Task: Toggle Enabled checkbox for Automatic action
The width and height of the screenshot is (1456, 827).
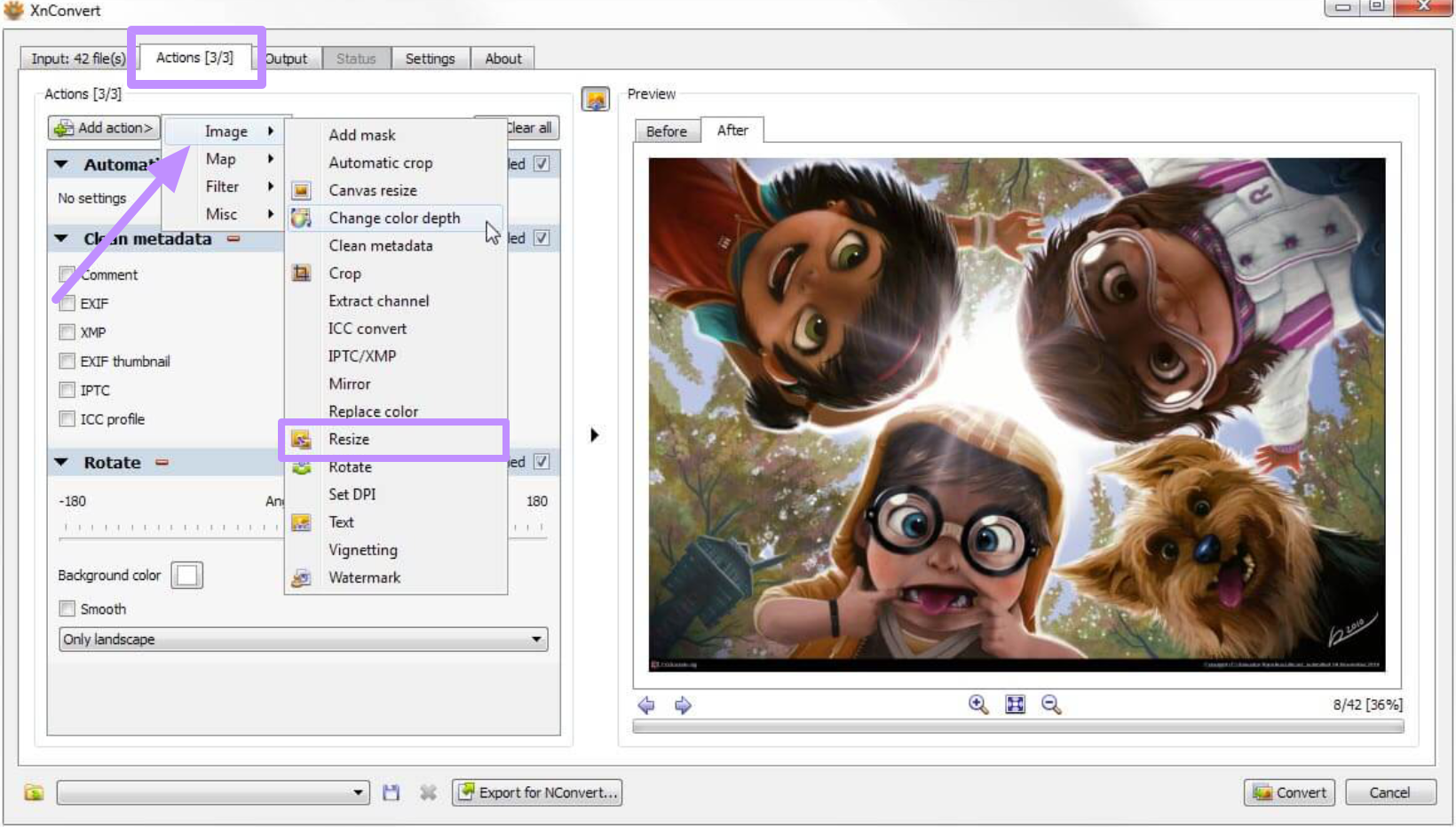Action: [x=542, y=164]
